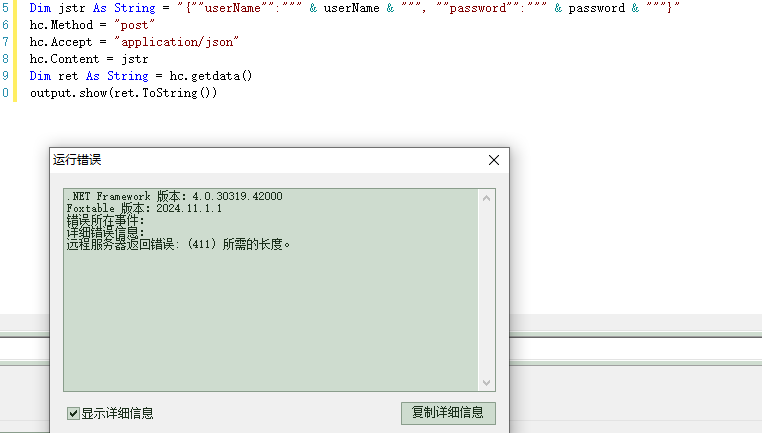Image resolution: width=762 pixels, height=433 pixels.
Task: Click the .NET Framework version line
Action: click(x=174, y=196)
